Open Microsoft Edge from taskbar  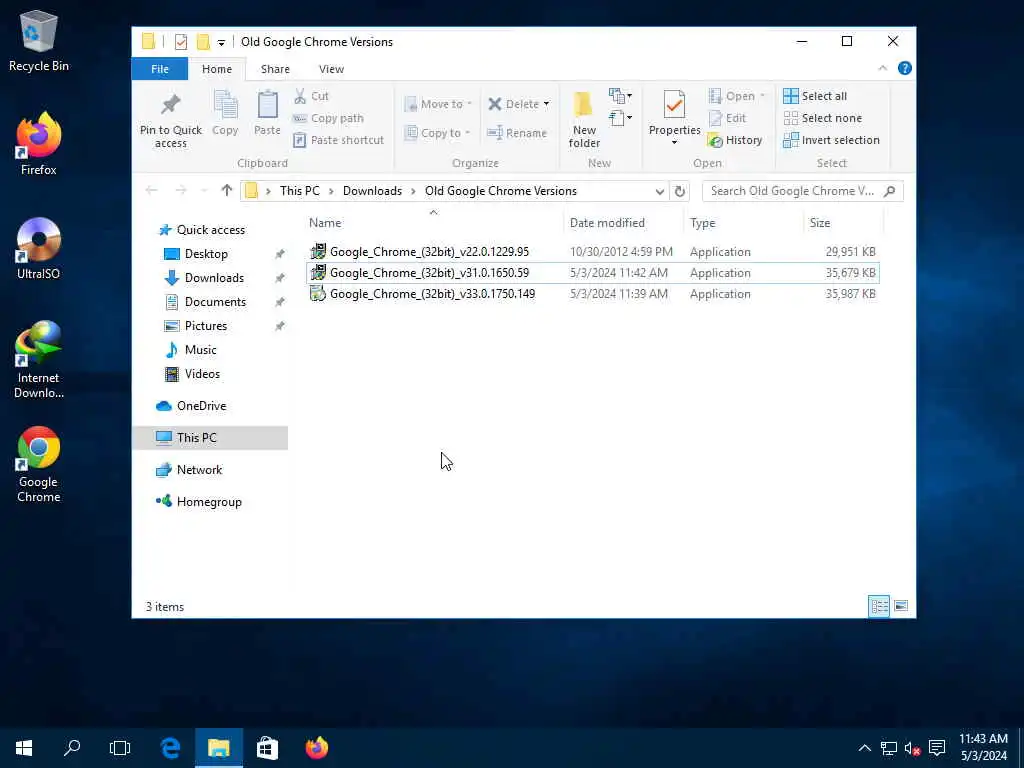click(x=170, y=748)
